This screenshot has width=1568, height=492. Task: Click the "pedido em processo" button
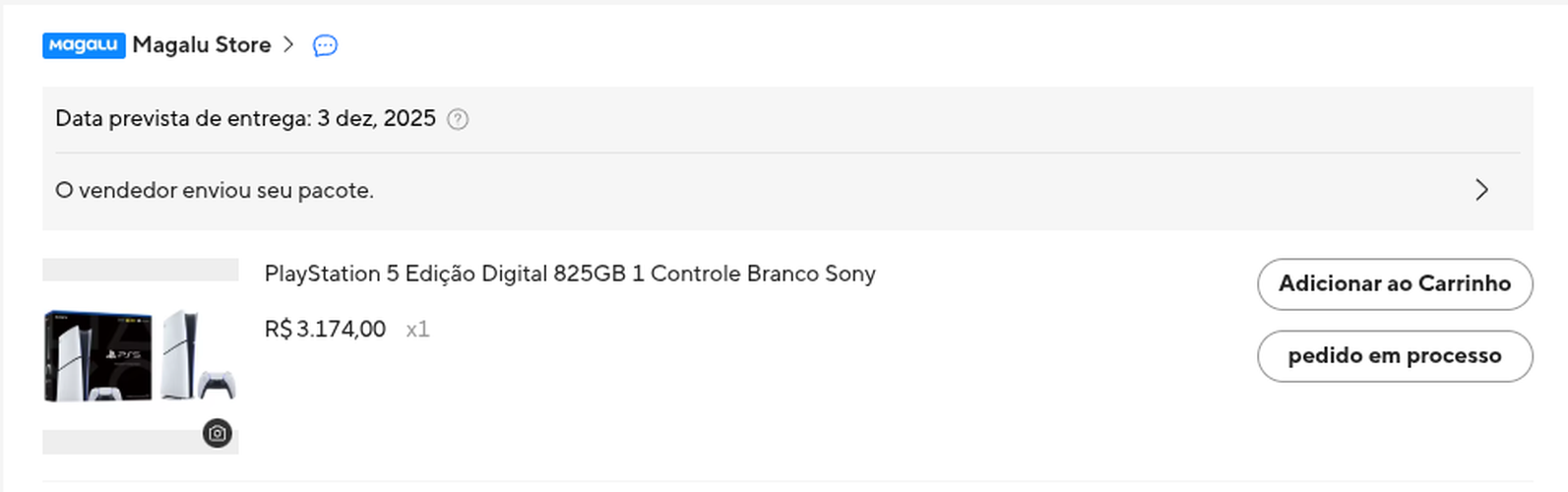point(1394,355)
